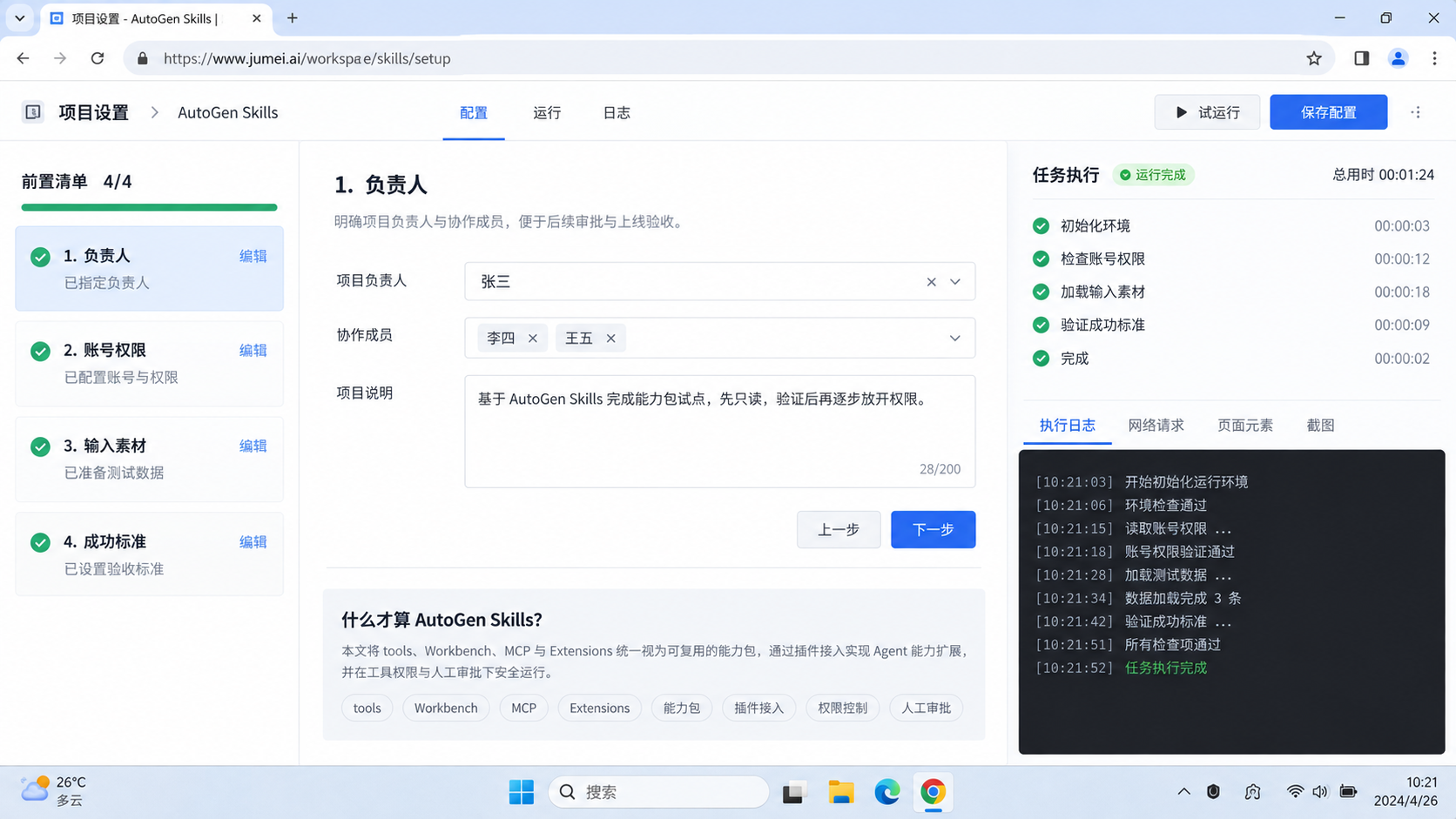Click the check icon beside 加载输入素材
Viewport: 1456px width, 819px height.
tap(1041, 292)
